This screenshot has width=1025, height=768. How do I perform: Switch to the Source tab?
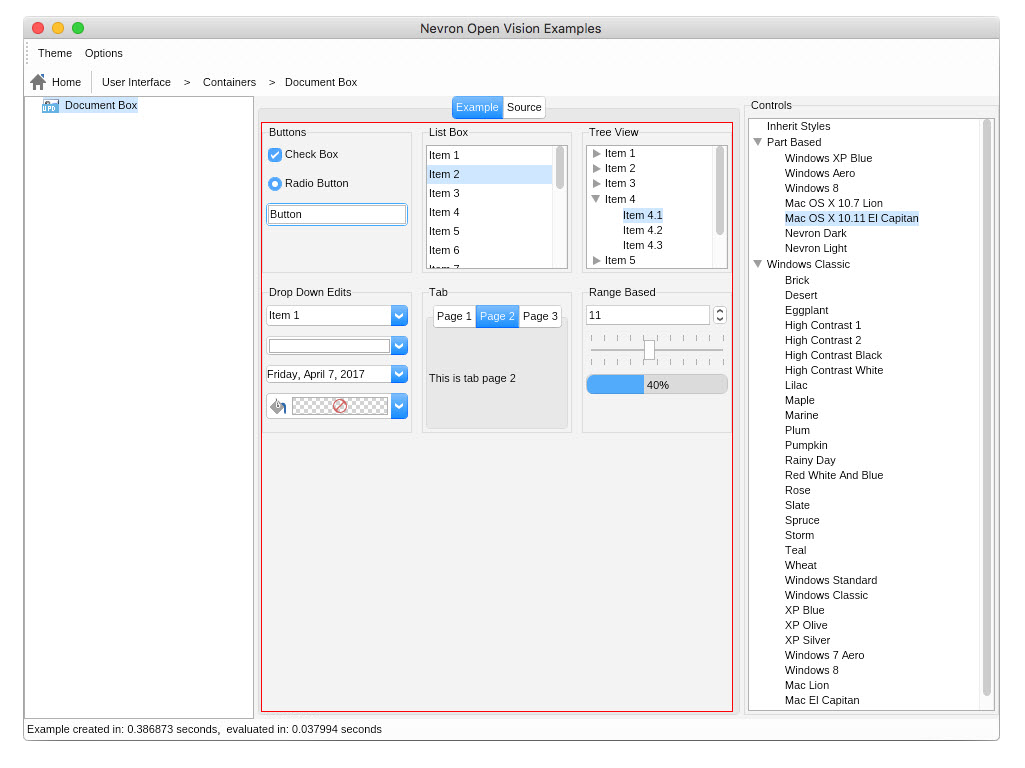coord(524,107)
